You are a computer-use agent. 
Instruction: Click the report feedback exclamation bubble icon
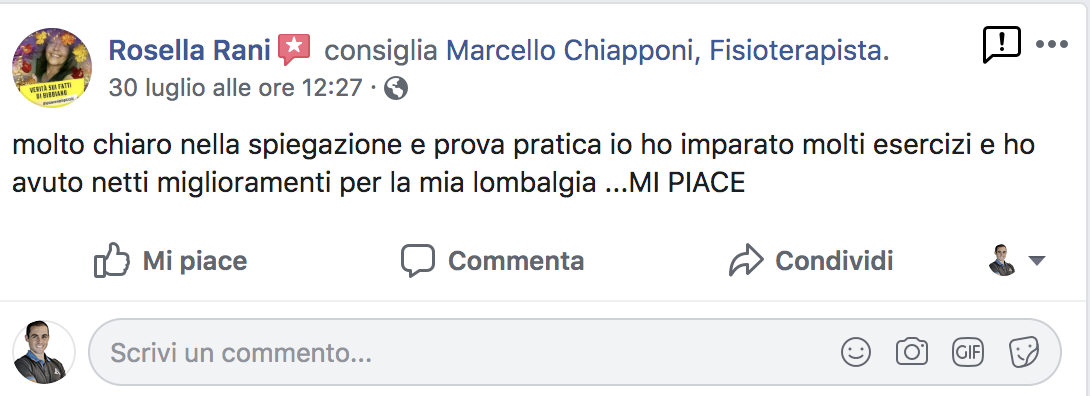tap(1002, 44)
